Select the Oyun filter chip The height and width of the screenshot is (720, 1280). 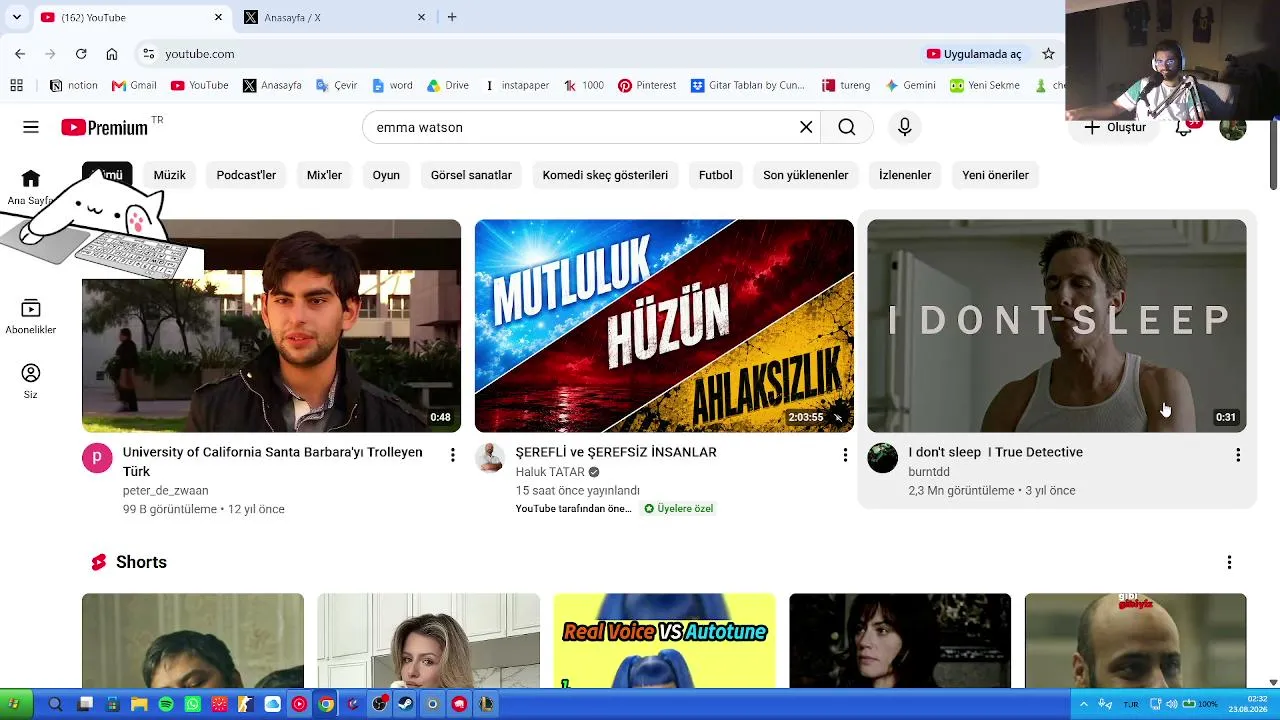click(386, 175)
